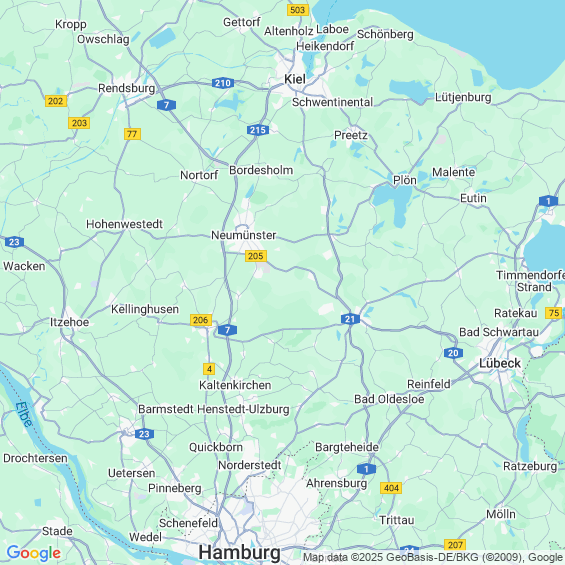Image resolution: width=565 pixels, height=565 pixels.
Task: Click the yellow 404 road shield
Action: [x=391, y=488]
